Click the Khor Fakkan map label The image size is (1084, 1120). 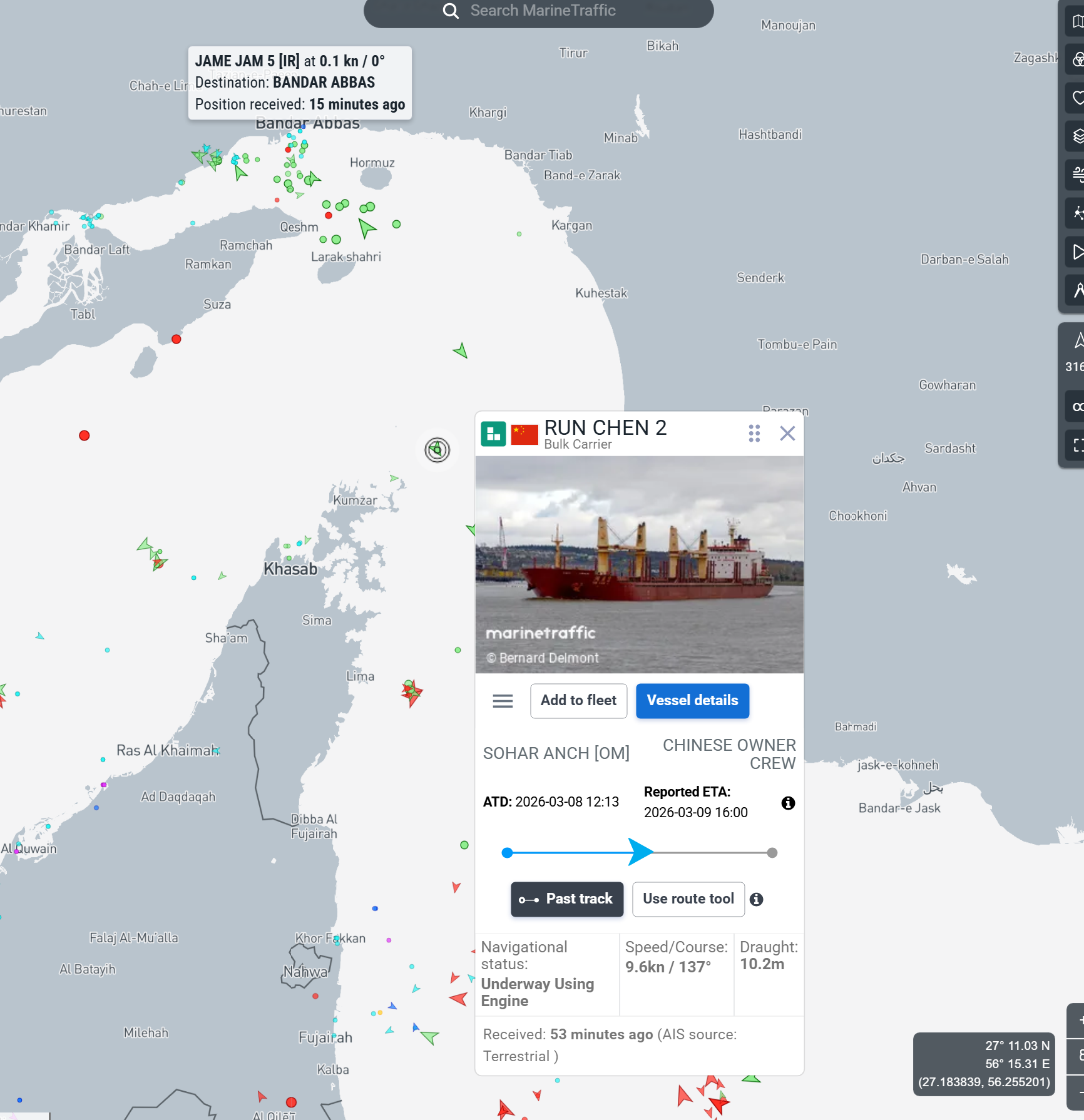330,938
